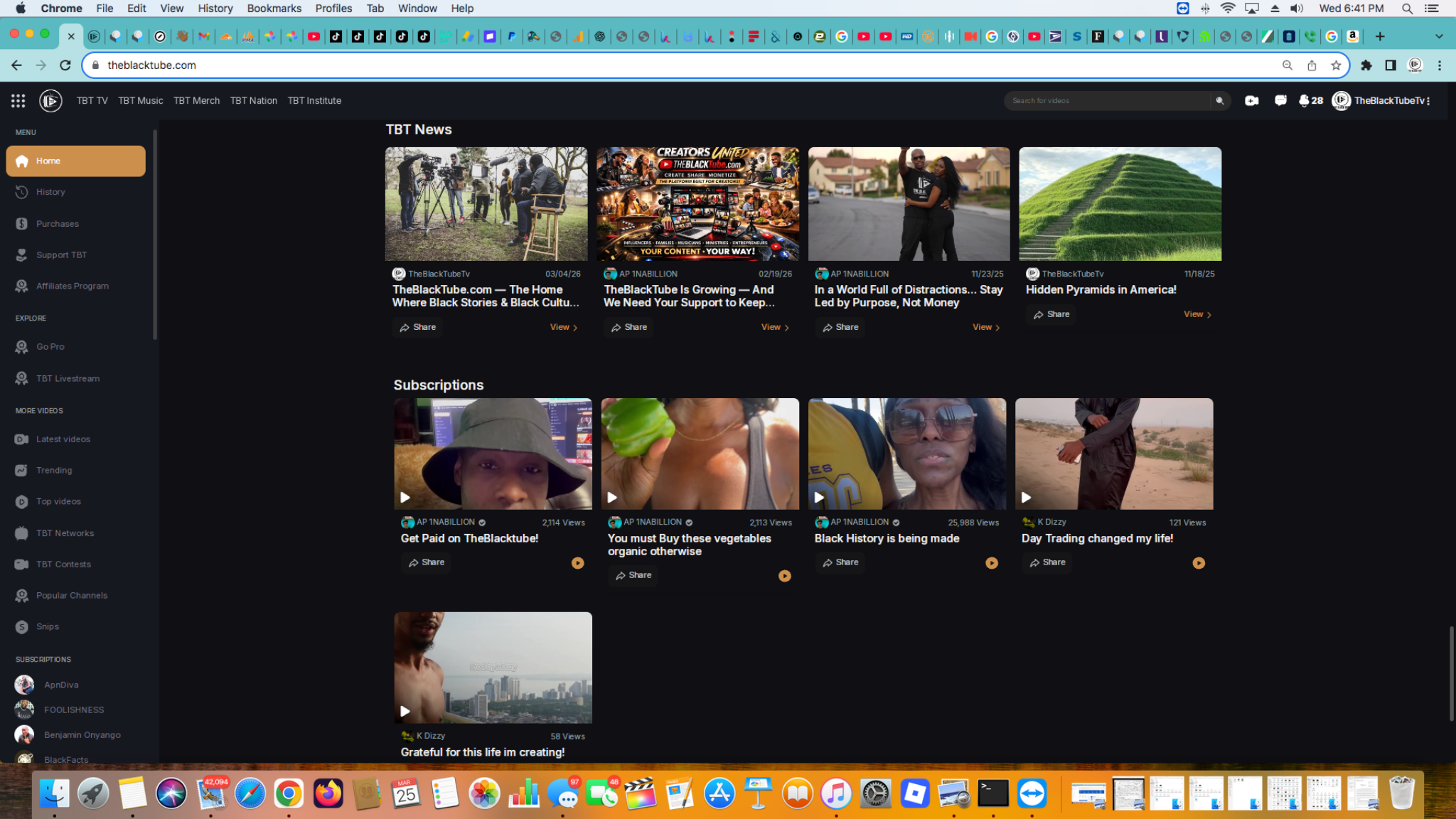Open the video upload icon
Viewport: 1456px width, 819px height.
coord(1252,100)
